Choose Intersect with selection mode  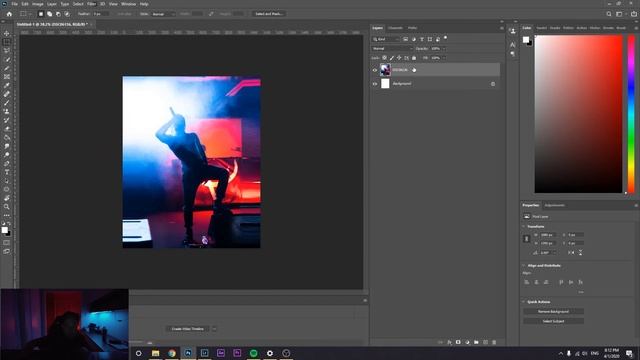pyautogui.click(x=67, y=14)
